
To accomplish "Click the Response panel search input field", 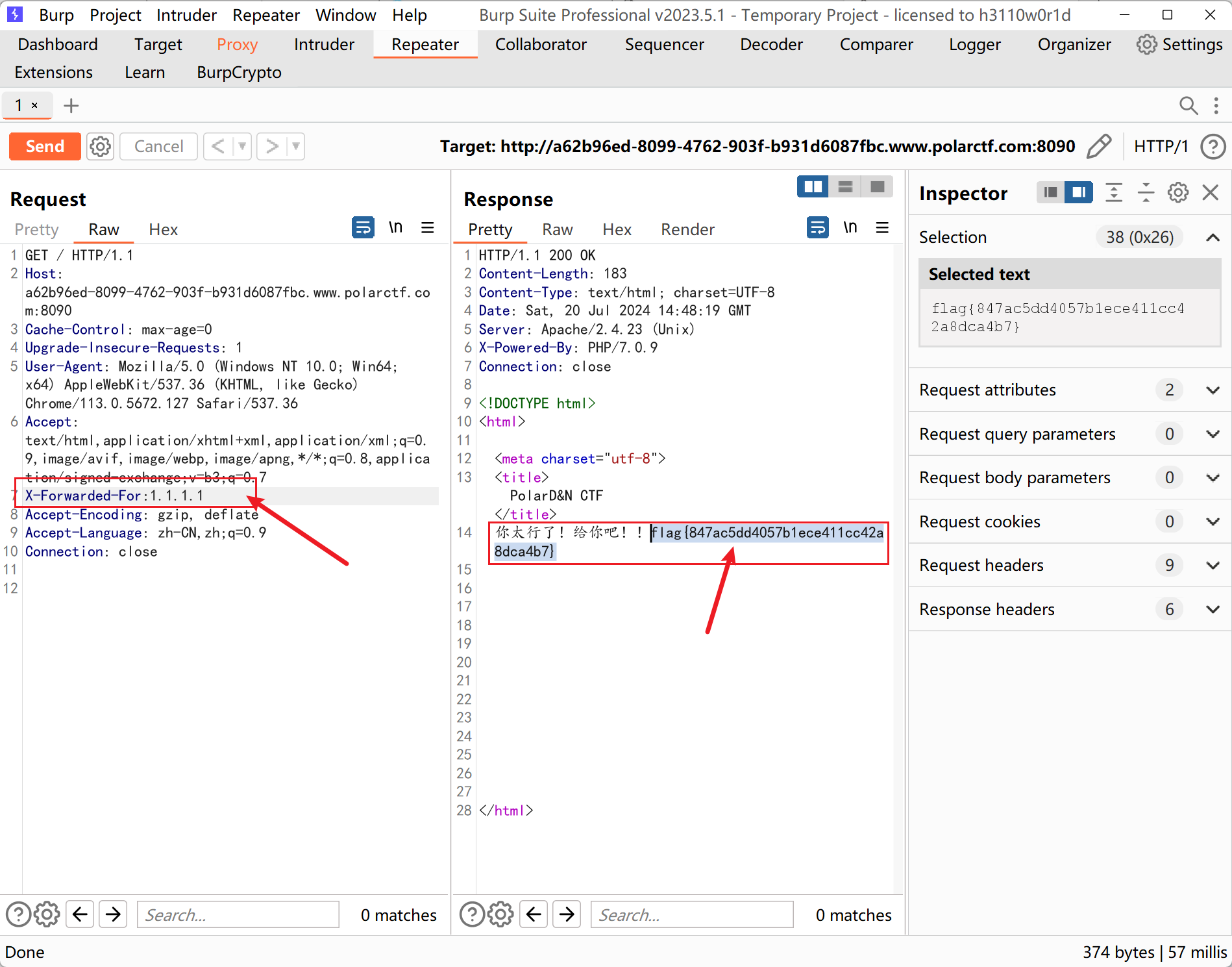I will (x=692, y=914).
